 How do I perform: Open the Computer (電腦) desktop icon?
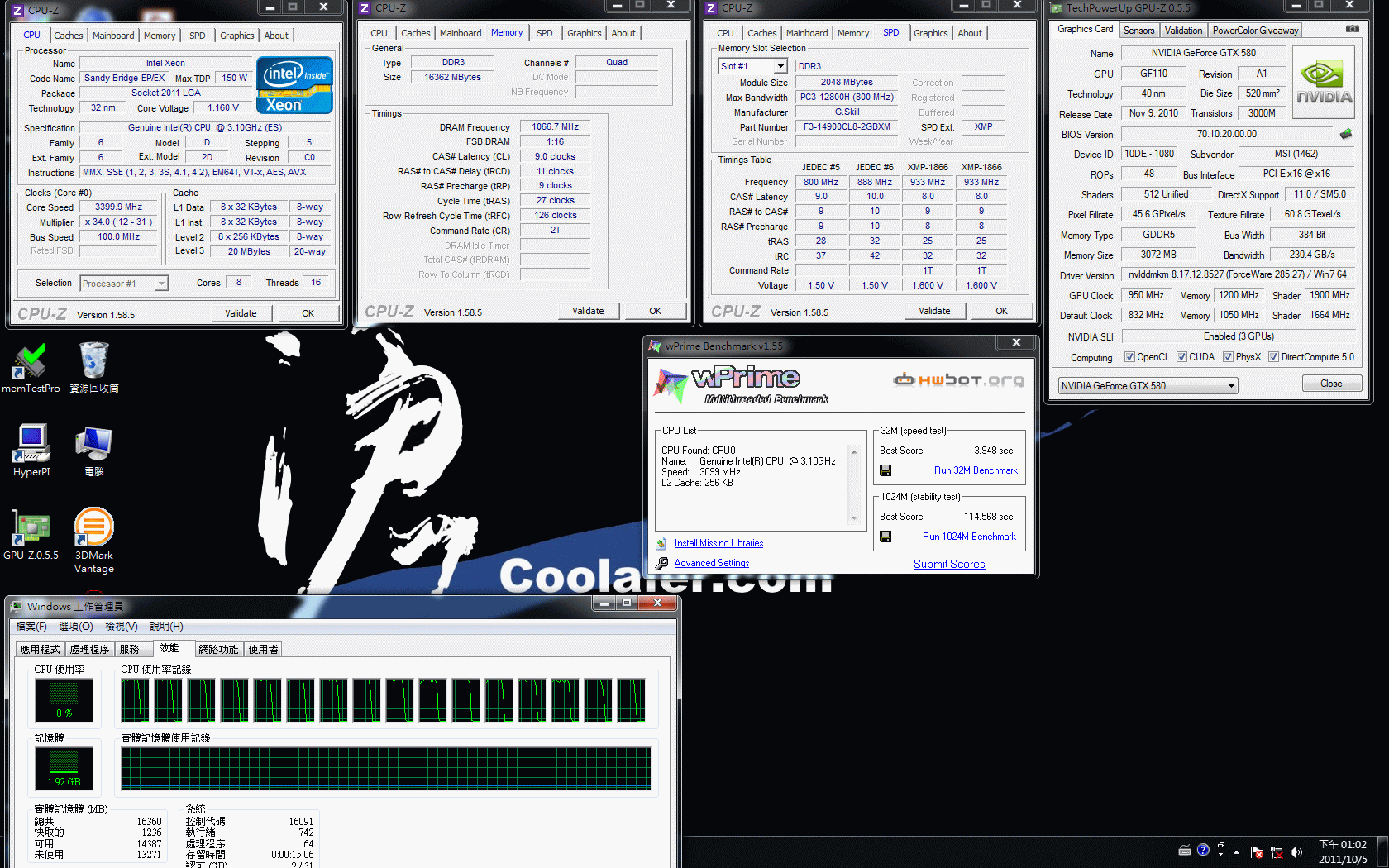(x=93, y=451)
